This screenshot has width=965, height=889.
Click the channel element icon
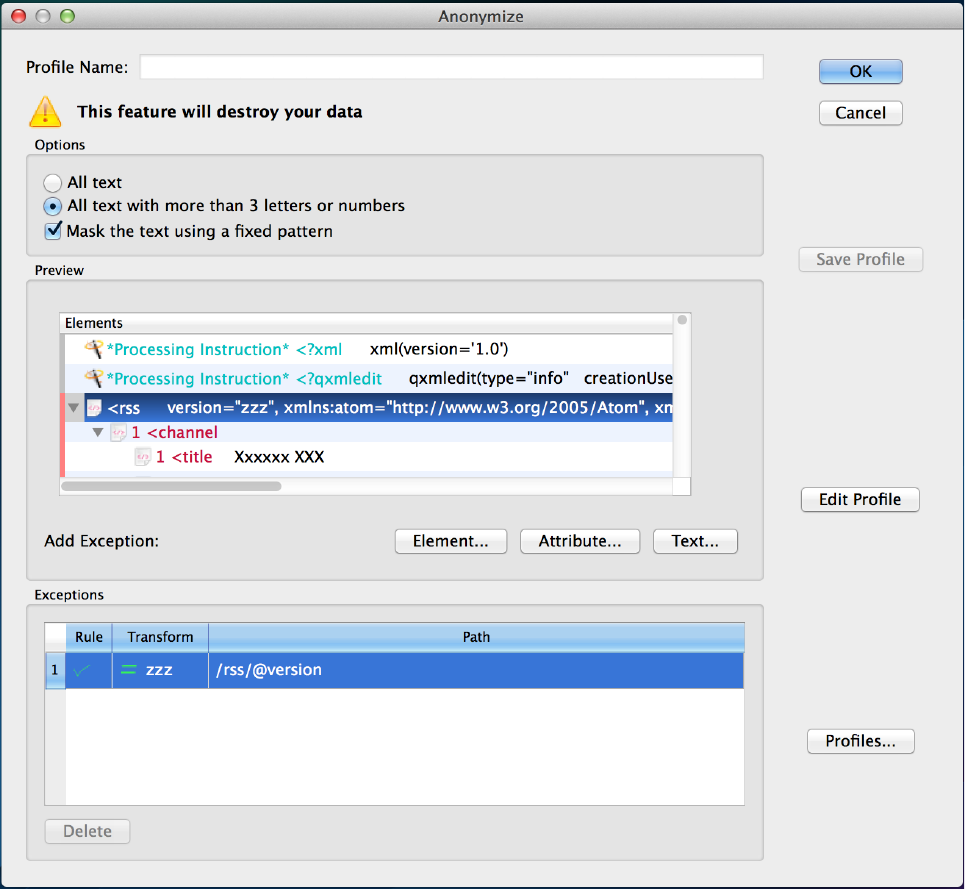118,433
